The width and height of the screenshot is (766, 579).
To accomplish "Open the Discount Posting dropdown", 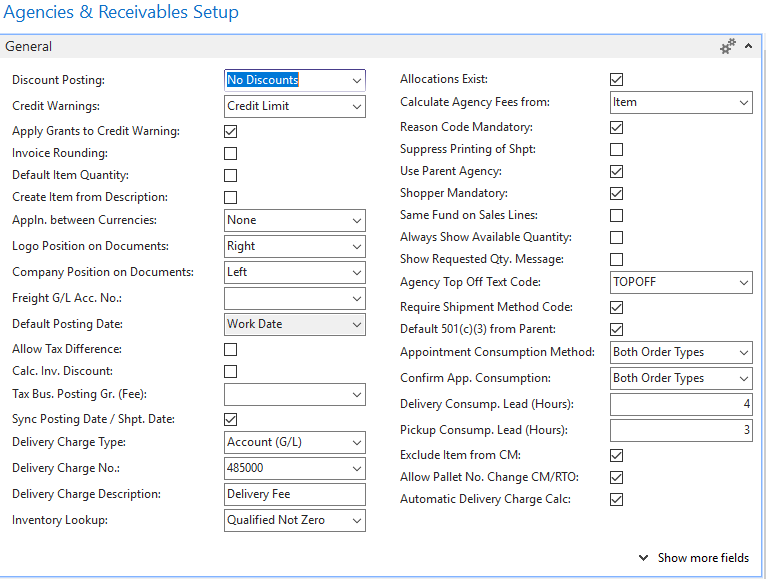I will (x=357, y=80).
